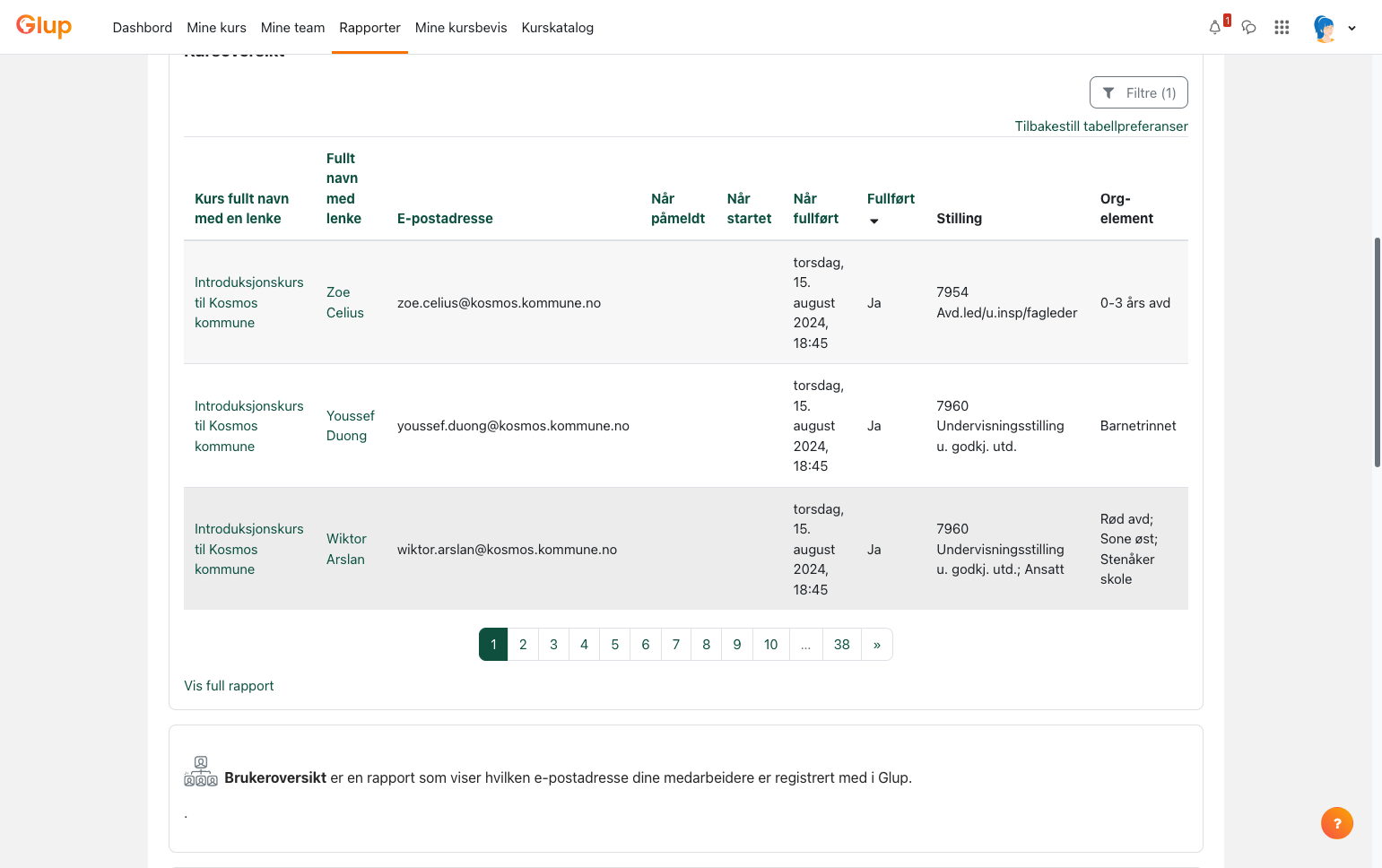Click the Brukeroversikt organisation chart icon
This screenshot has height=868, width=1382.
click(x=201, y=771)
